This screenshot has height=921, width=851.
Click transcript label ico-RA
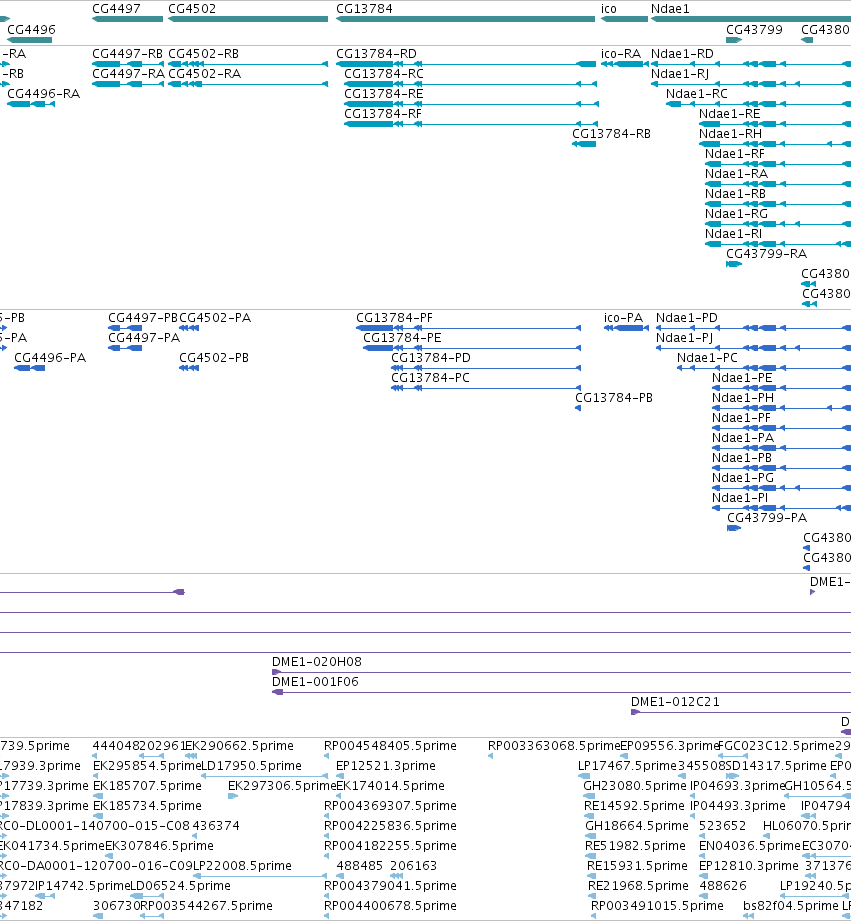coord(621,54)
